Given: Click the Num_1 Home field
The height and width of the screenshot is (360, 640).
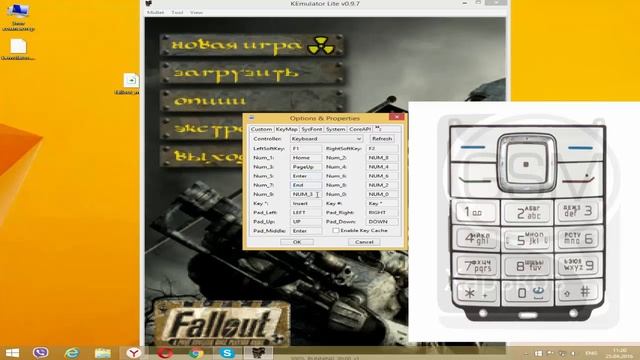Looking at the screenshot, I should (x=306, y=158).
